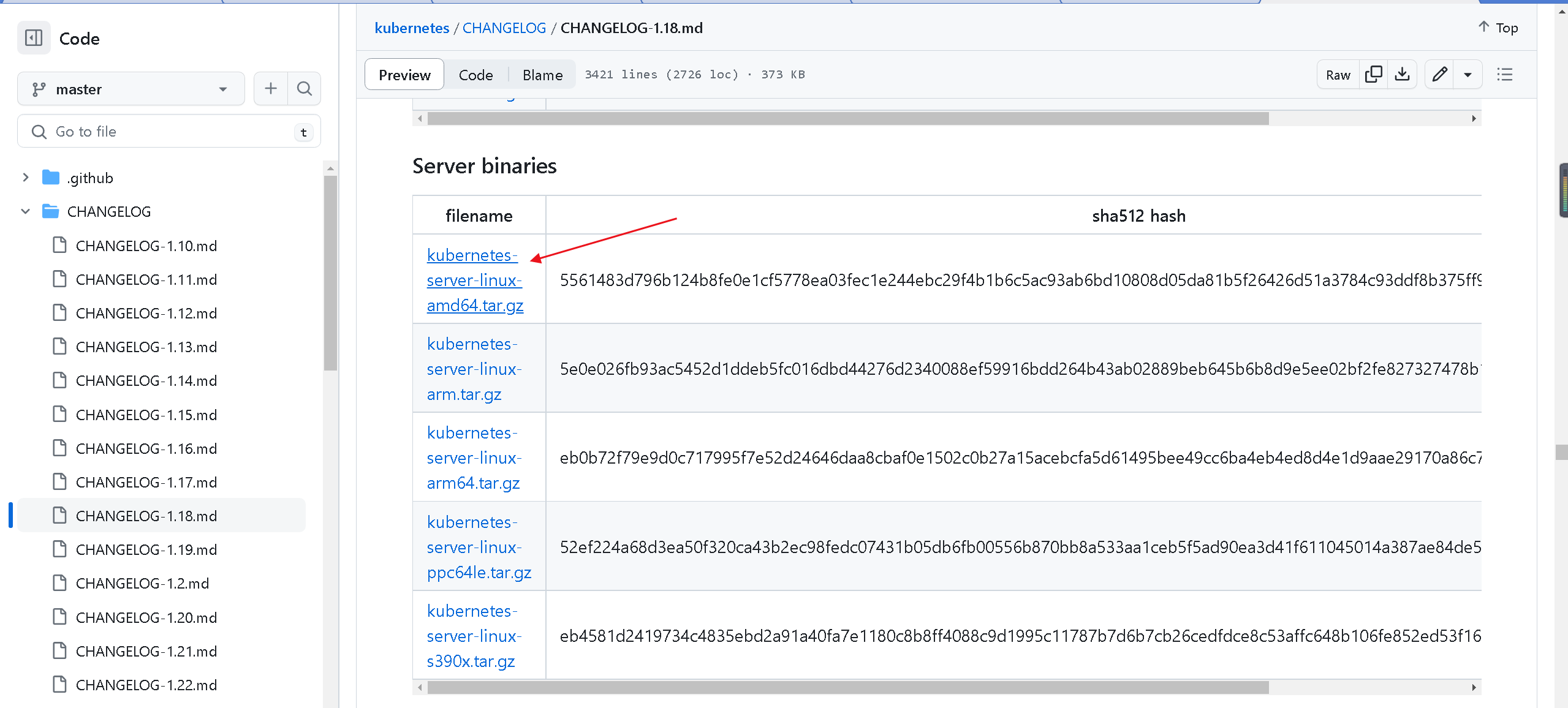Open the .github folder
The image size is (1568, 708).
click(90, 178)
